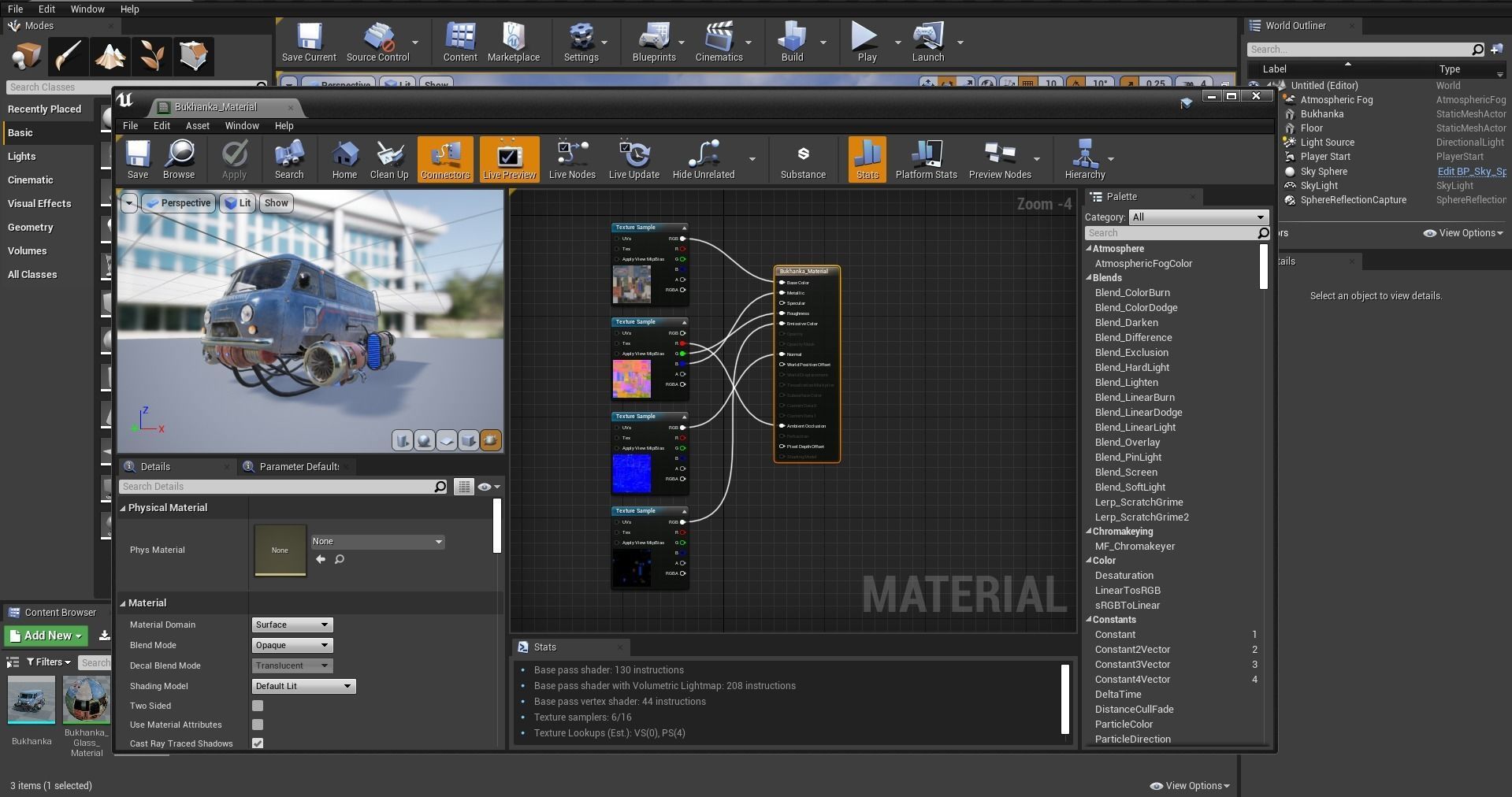Select Bukhanka asset thumbnail in Content Browser
The image size is (1512, 797).
pos(32,699)
